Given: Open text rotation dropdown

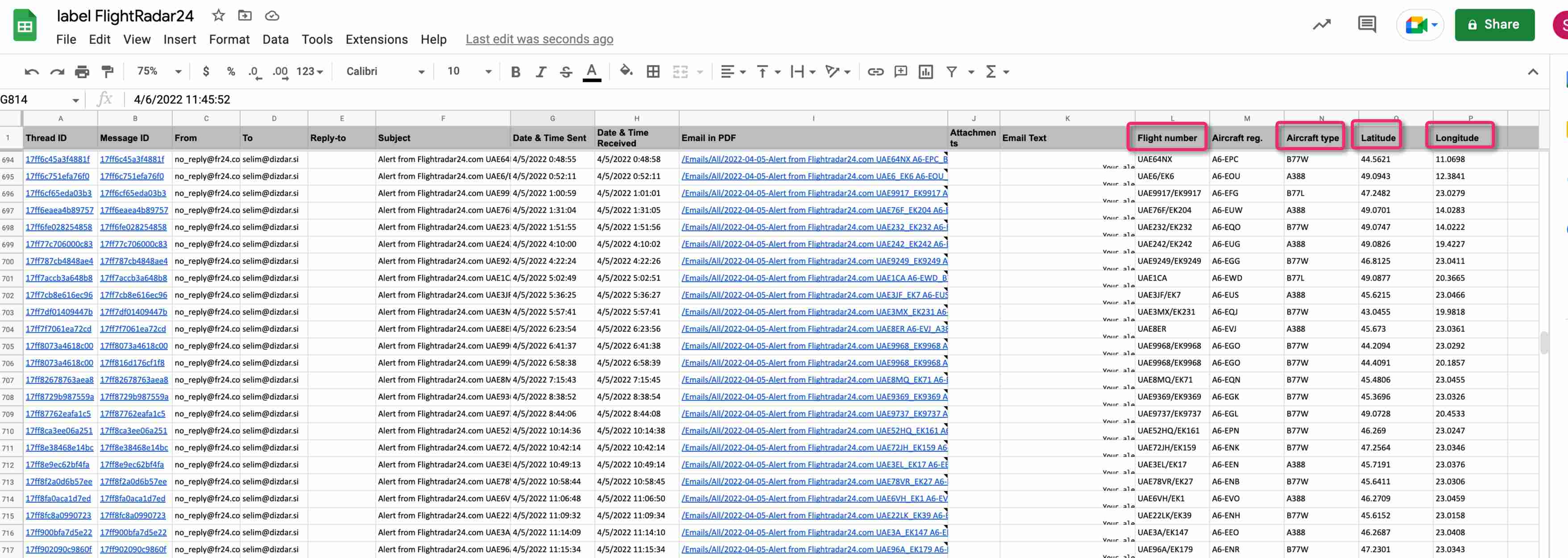Looking at the screenshot, I should click(x=838, y=72).
